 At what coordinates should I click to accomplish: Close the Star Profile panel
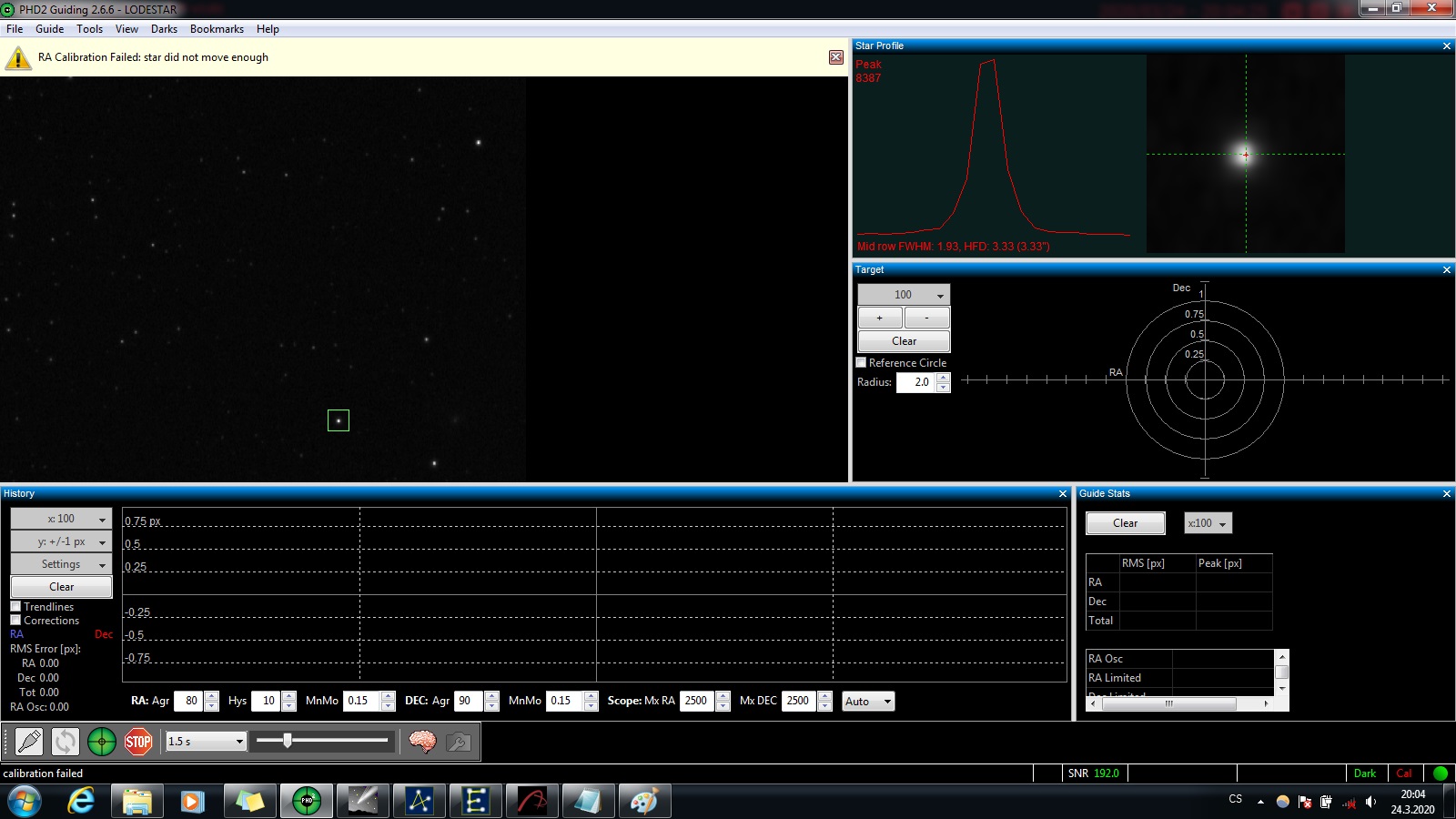1446,45
